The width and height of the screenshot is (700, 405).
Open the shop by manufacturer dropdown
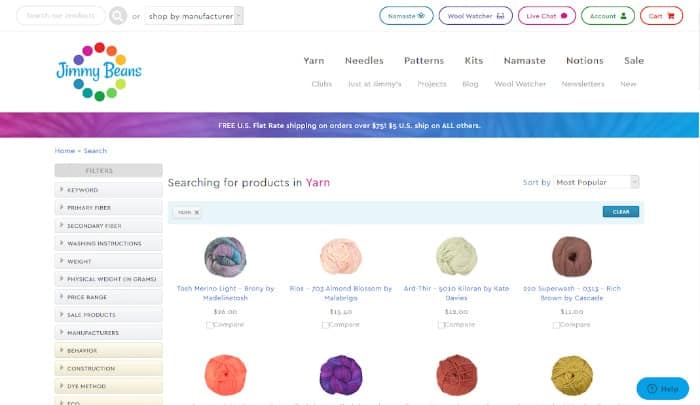click(194, 16)
